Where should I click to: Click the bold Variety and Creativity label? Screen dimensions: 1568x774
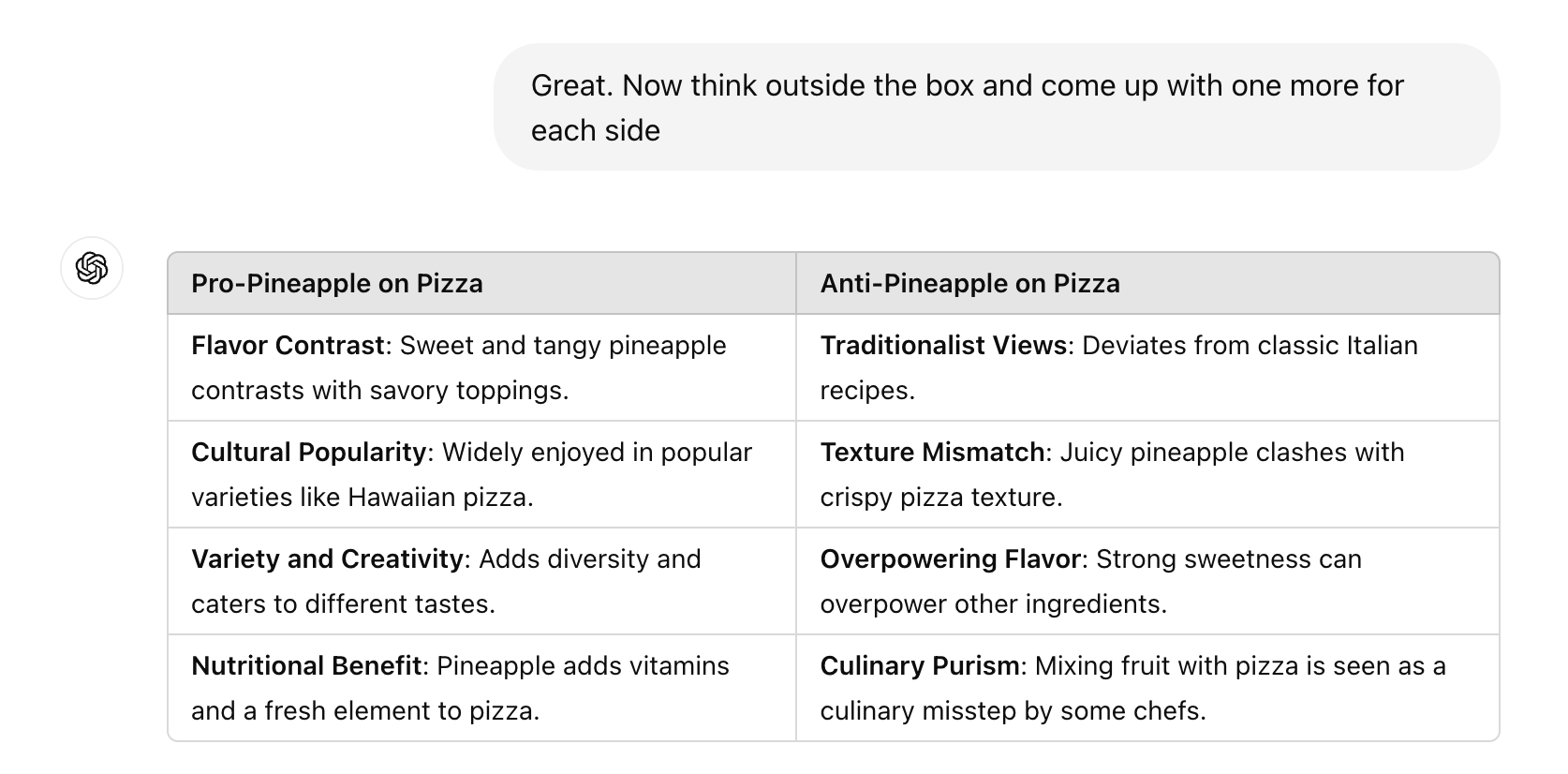(327, 559)
